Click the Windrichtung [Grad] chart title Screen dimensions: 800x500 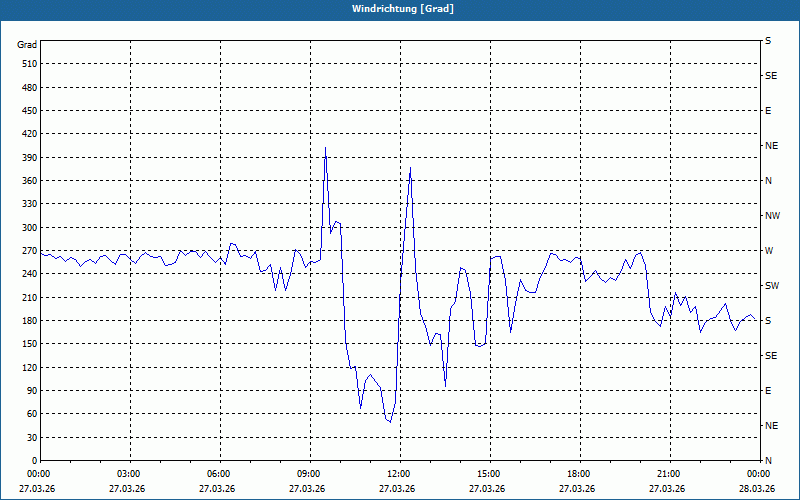coord(403,9)
